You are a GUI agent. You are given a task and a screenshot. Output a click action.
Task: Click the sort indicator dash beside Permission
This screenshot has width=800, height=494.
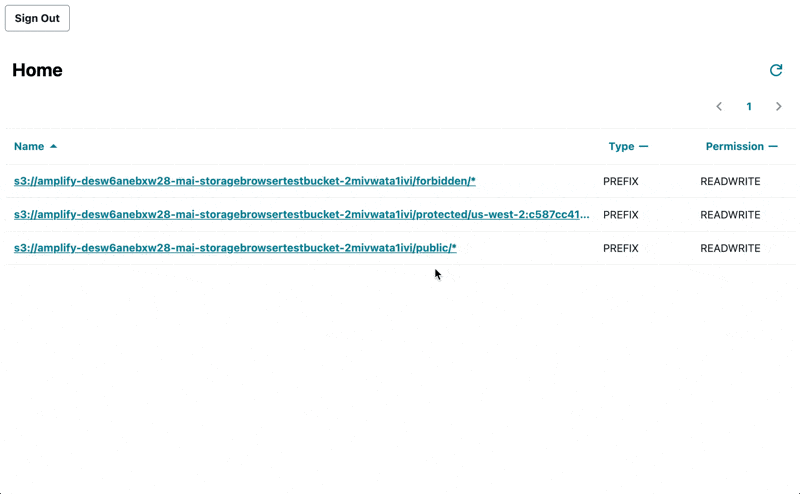pyautogui.click(x=773, y=147)
